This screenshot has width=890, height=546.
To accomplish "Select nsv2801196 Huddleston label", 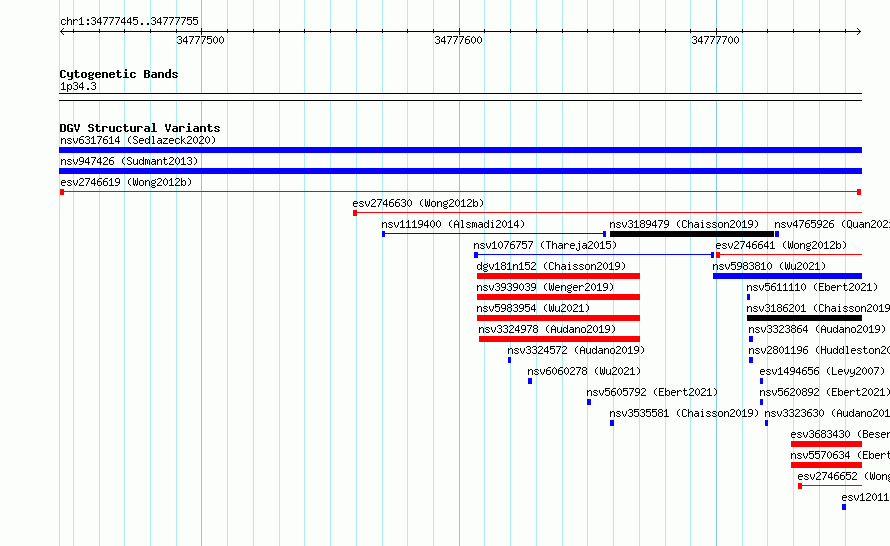I will coord(819,350).
